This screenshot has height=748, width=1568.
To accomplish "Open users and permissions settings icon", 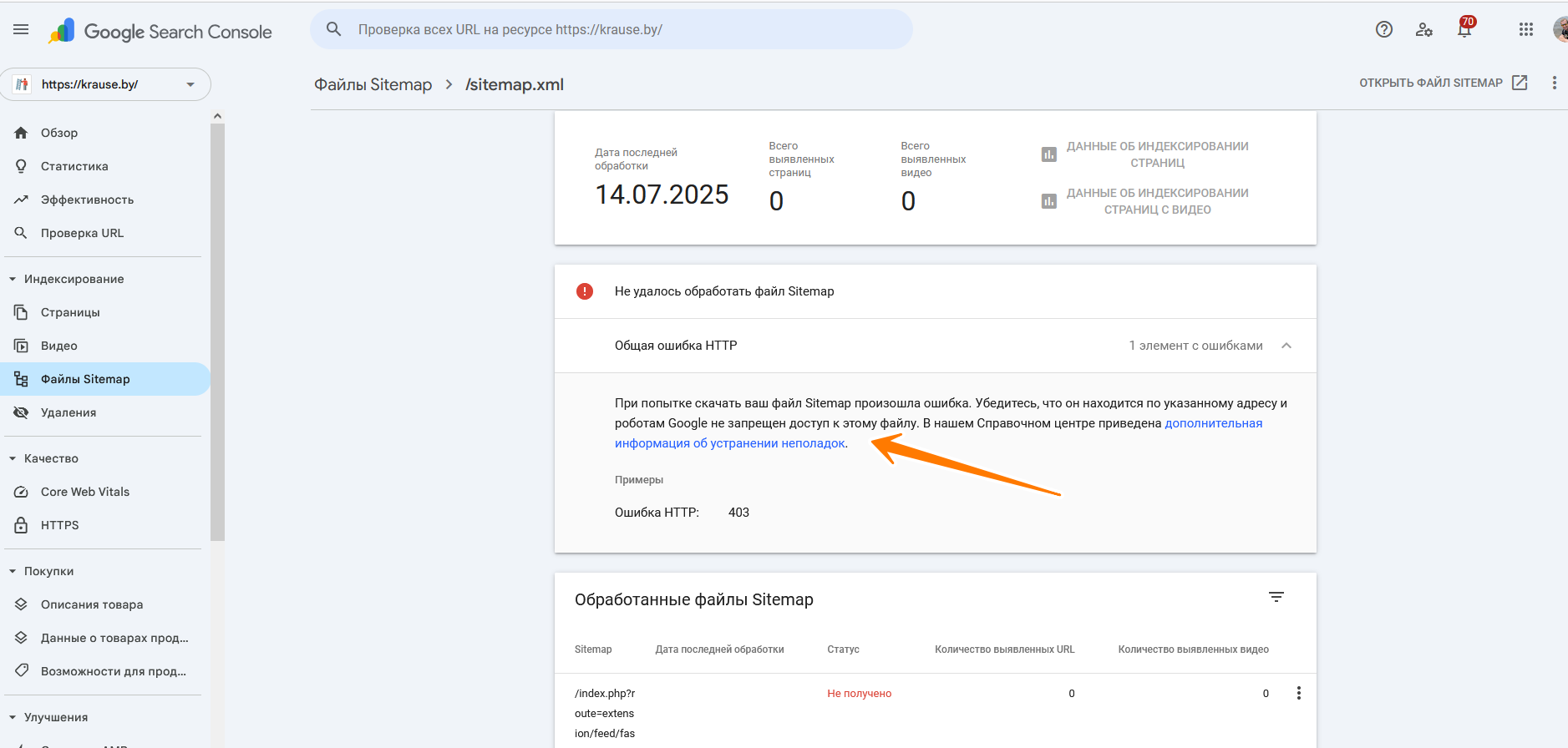I will tap(1424, 30).
